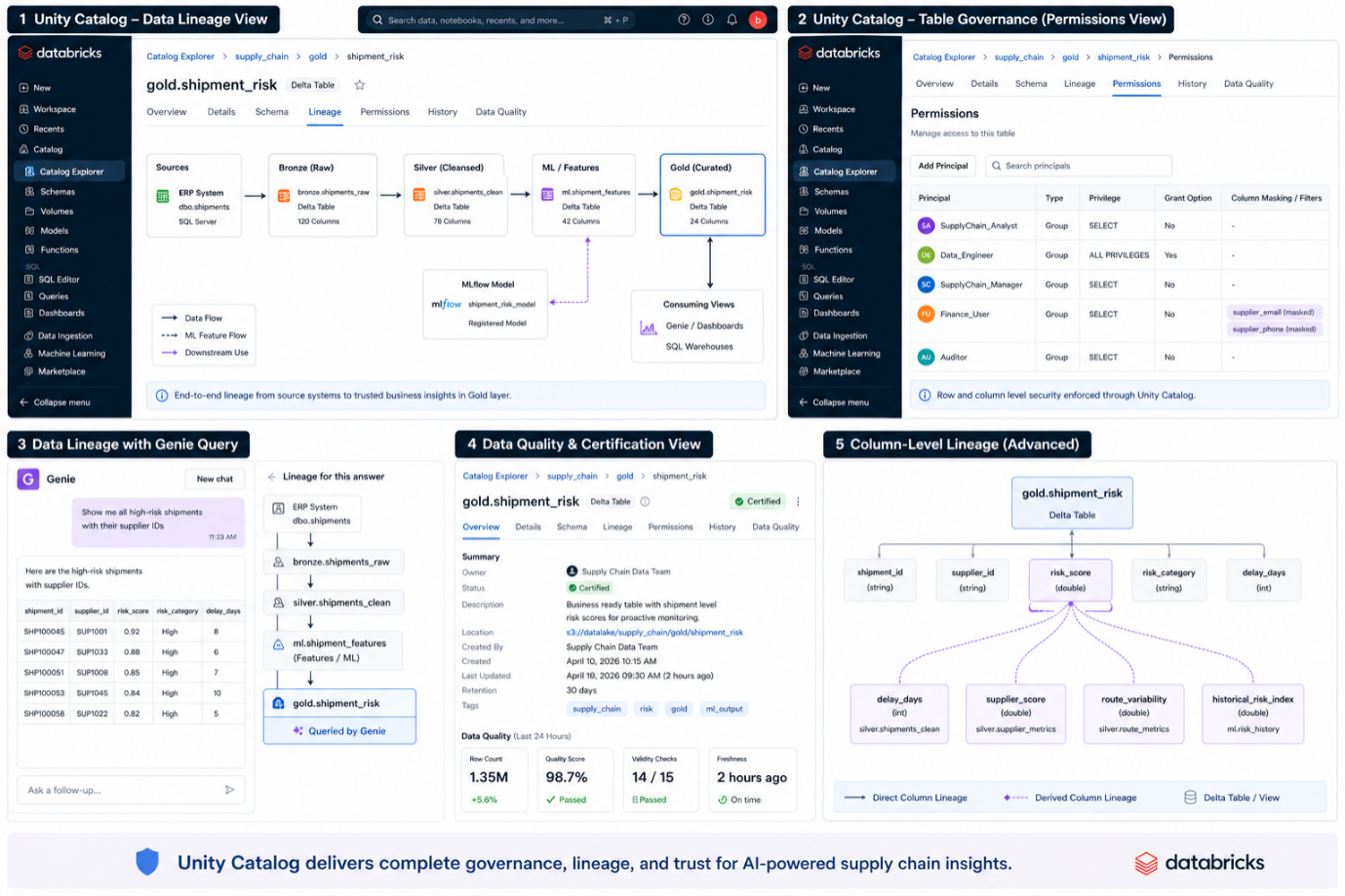Click the New chat button in Genie
Screen dimensions: 1345x896
click(215, 479)
